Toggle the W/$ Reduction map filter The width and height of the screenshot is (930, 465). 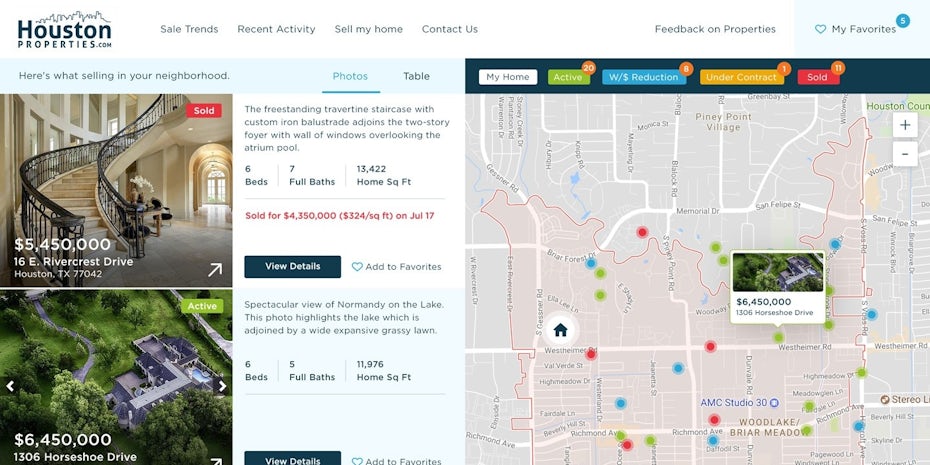(x=644, y=77)
